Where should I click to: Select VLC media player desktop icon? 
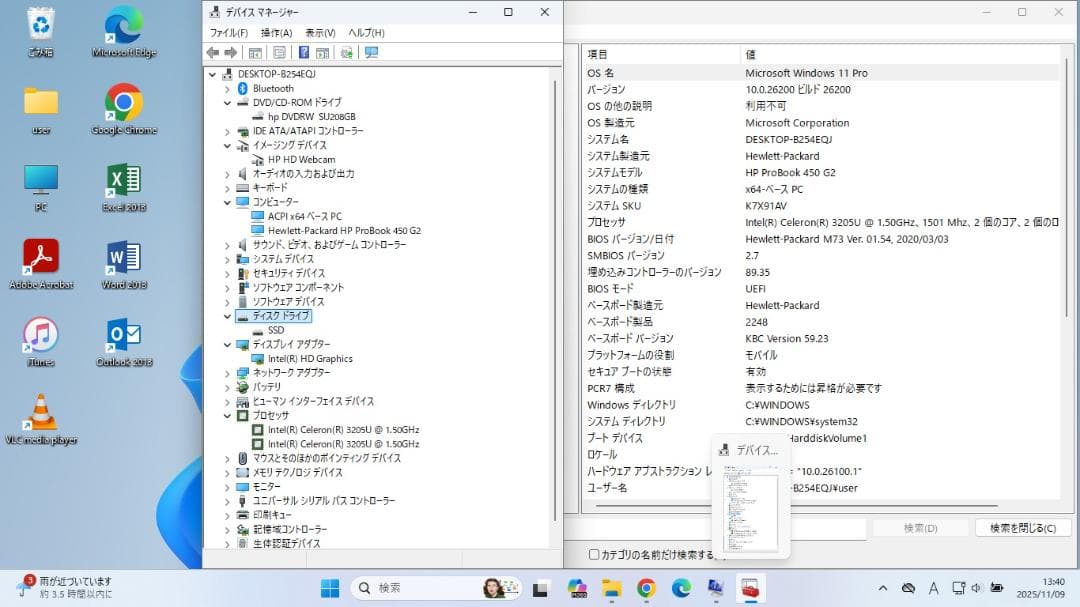pos(41,420)
